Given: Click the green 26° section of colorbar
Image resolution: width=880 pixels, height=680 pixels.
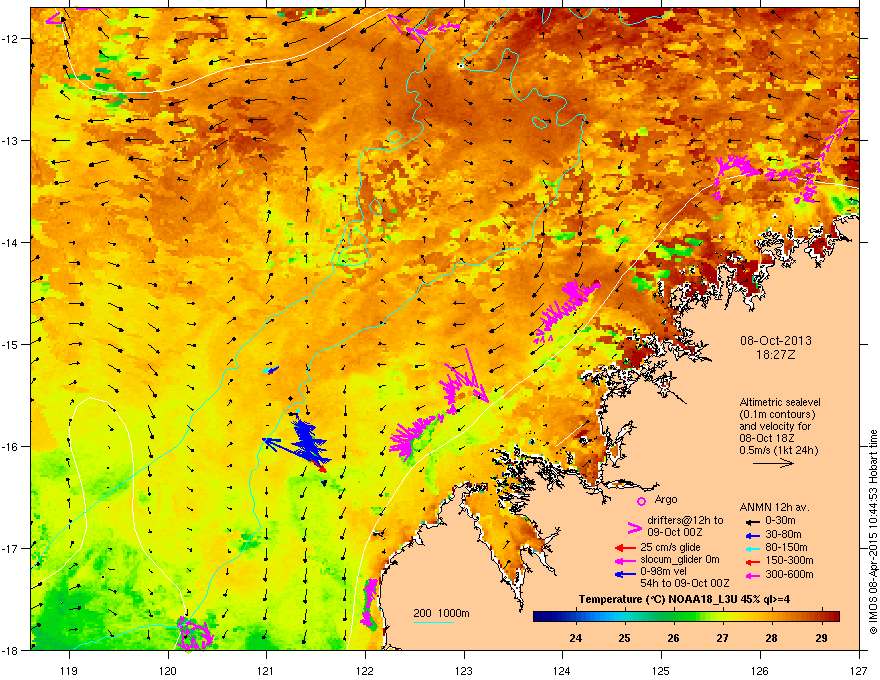Looking at the screenshot, I should click(673, 616).
